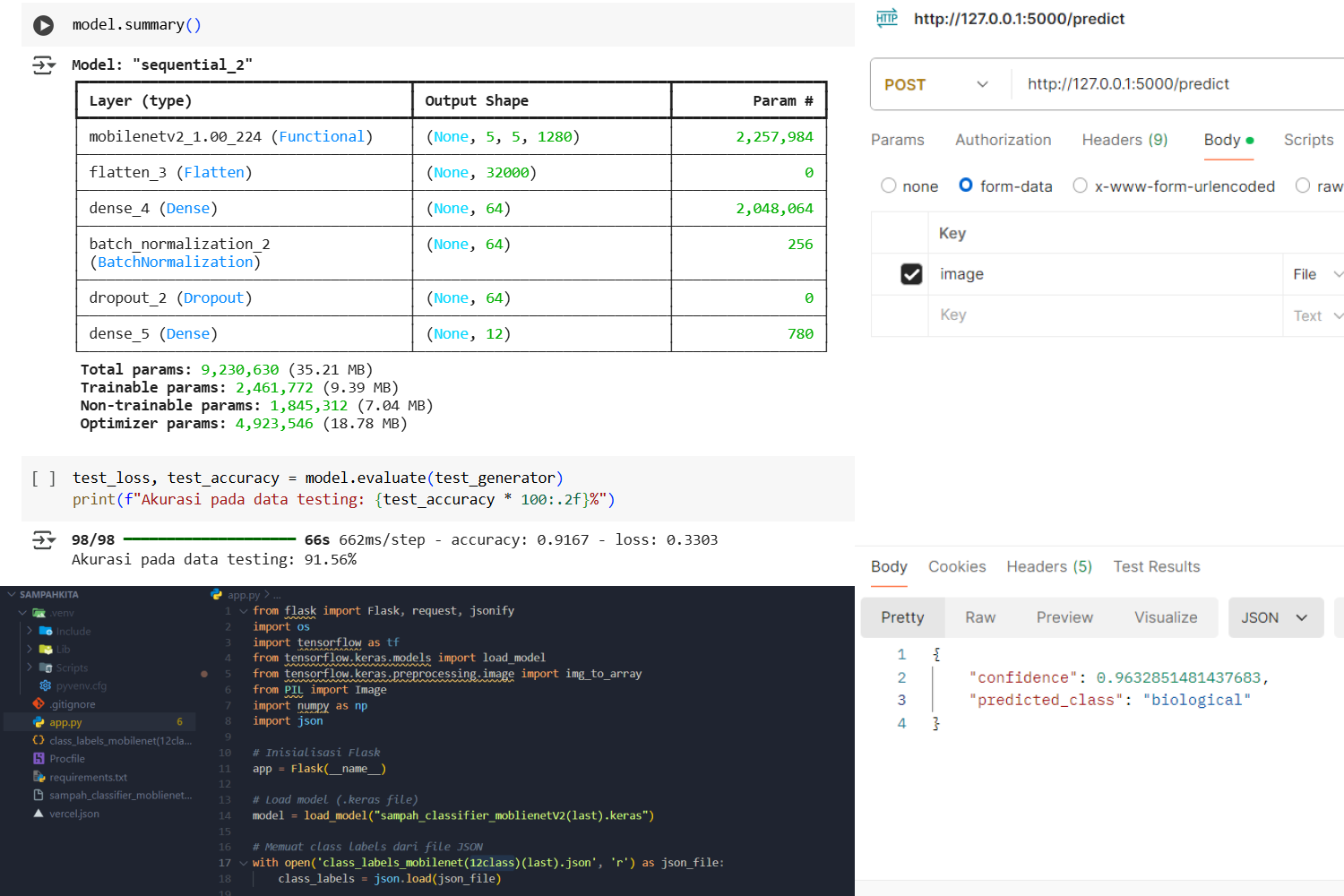Uncheck the image form-data row
Viewport: 1344px width, 896px height.
tap(912, 273)
